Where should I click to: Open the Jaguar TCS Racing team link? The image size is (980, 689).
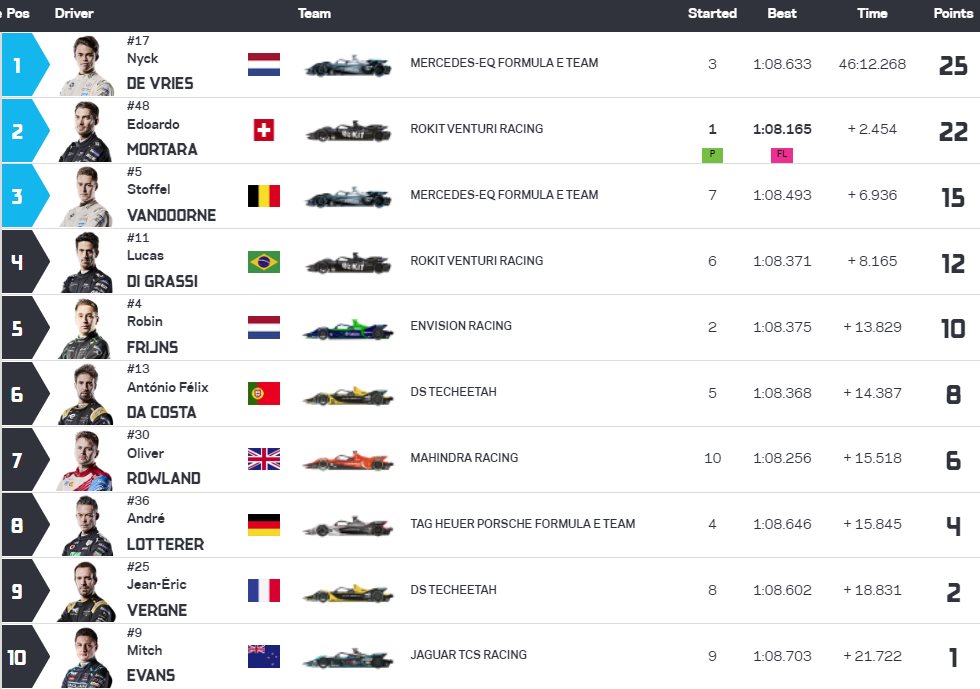point(468,655)
